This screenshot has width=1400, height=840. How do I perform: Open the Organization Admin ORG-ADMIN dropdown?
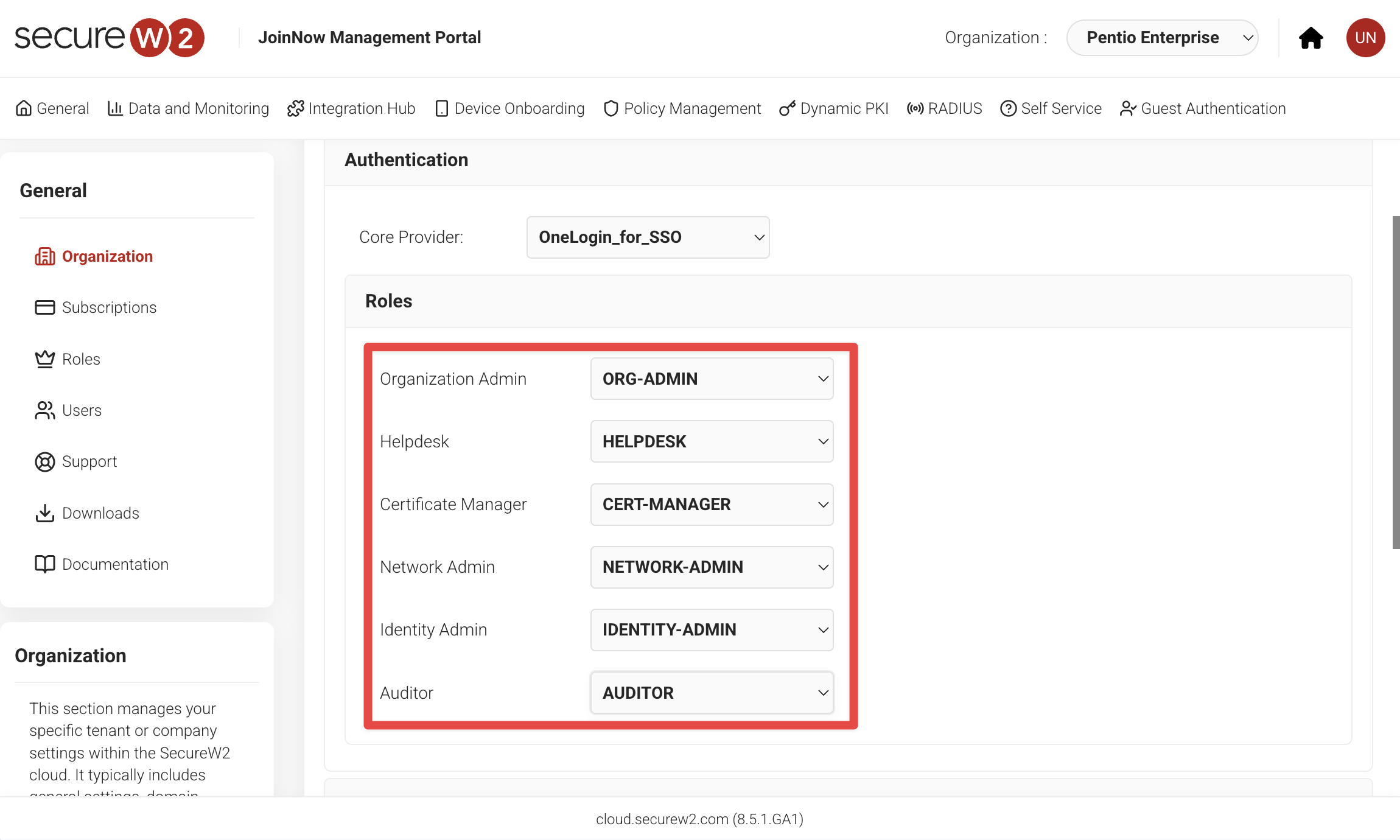point(712,379)
